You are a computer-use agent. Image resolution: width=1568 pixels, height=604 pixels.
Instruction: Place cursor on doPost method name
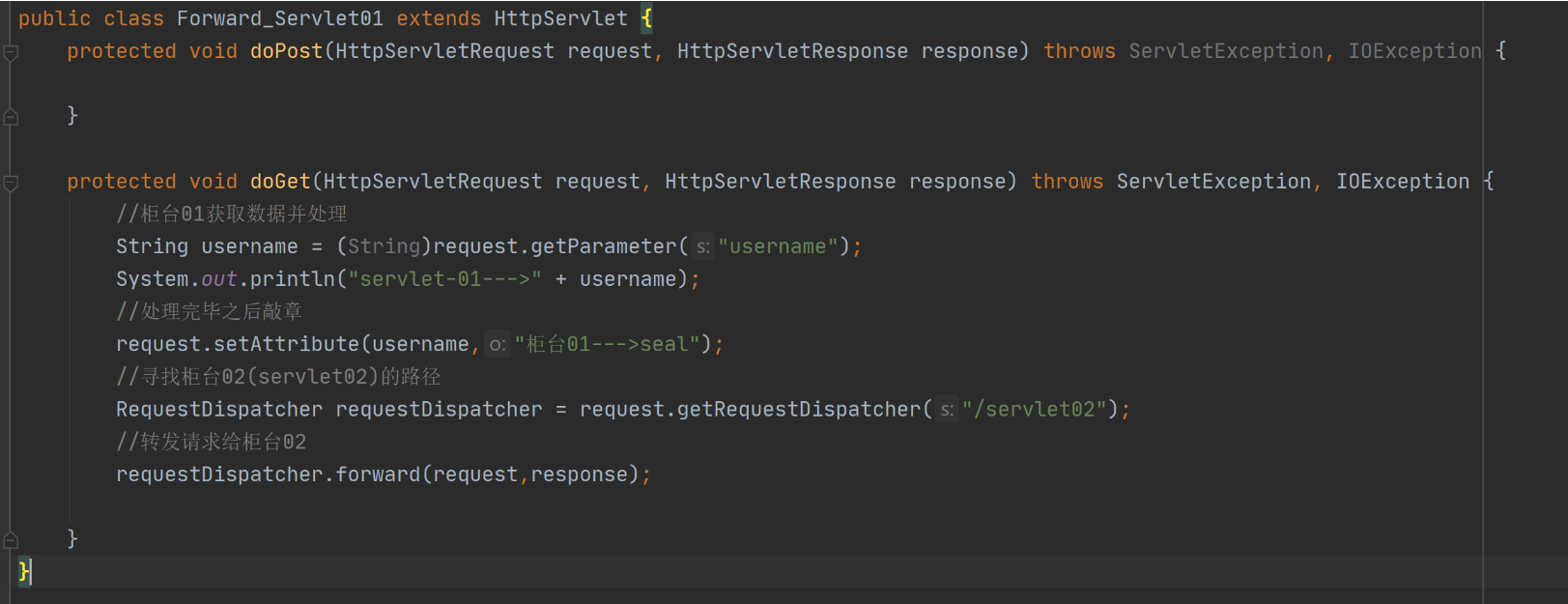[x=286, y=51]
